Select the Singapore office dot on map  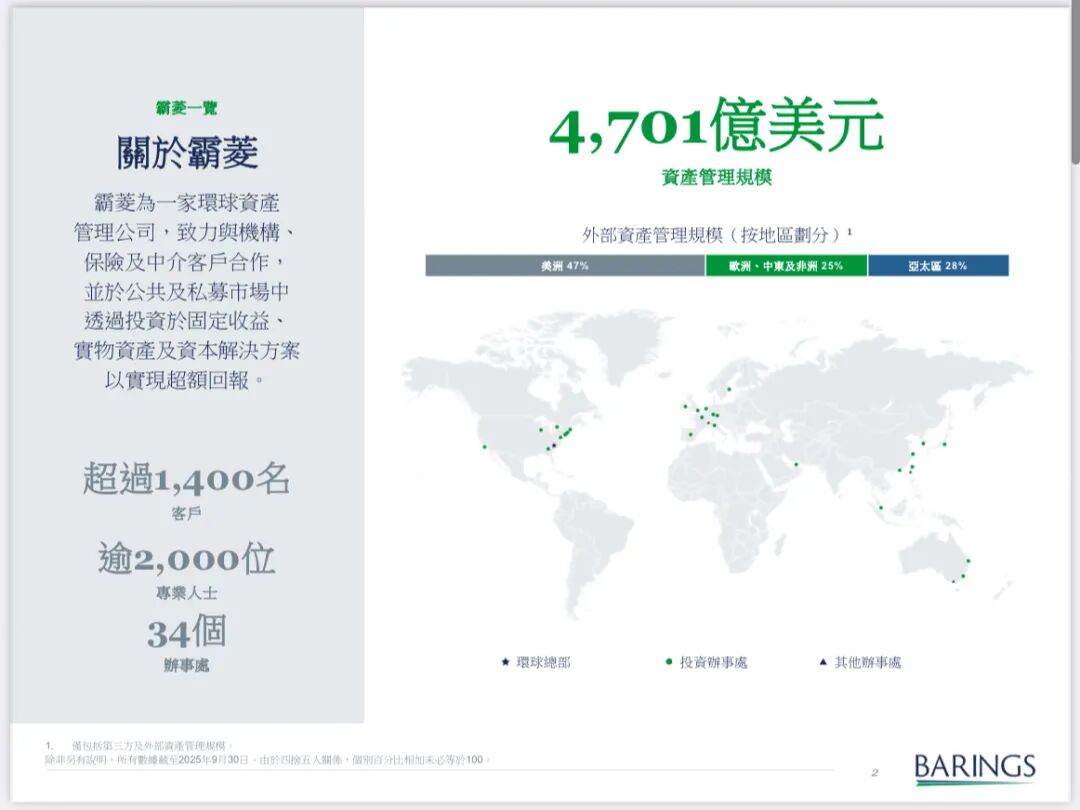tap(881, 508)
